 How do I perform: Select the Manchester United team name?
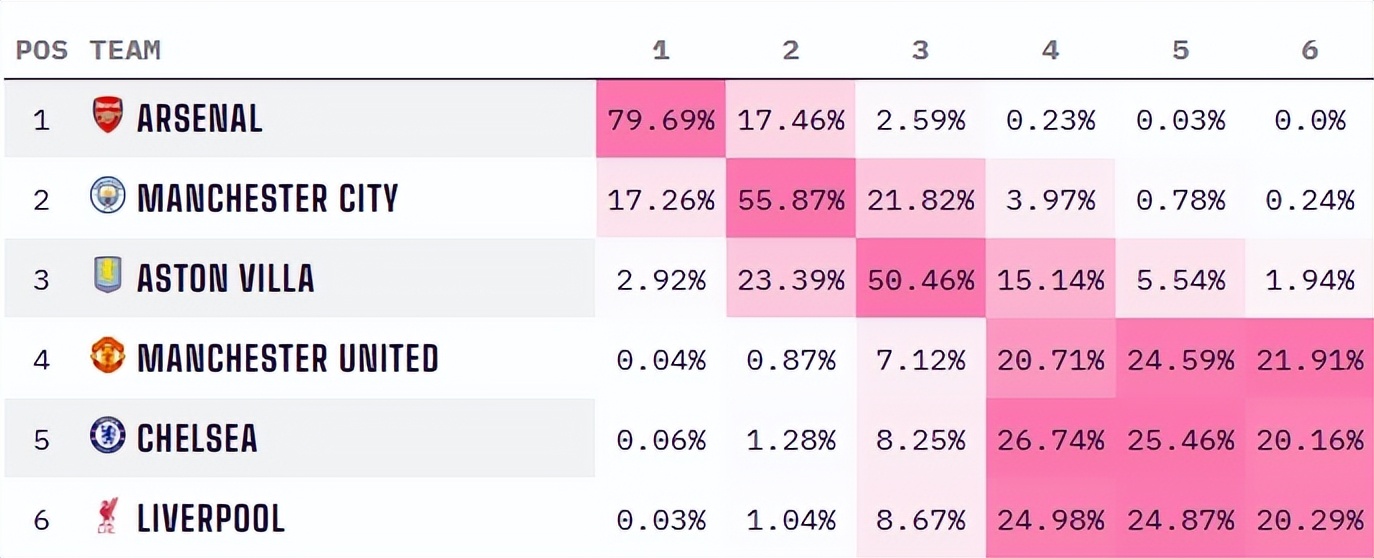pos(287,358)
